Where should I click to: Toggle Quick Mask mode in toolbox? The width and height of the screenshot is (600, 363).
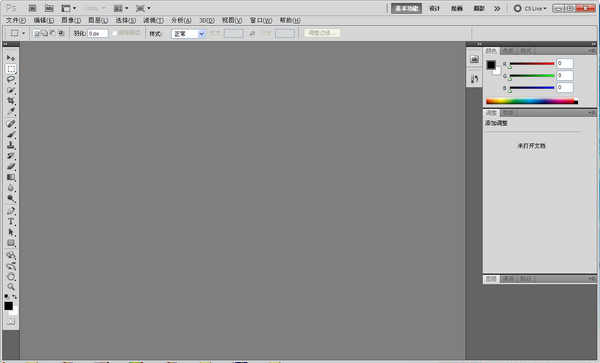(11, 321)
